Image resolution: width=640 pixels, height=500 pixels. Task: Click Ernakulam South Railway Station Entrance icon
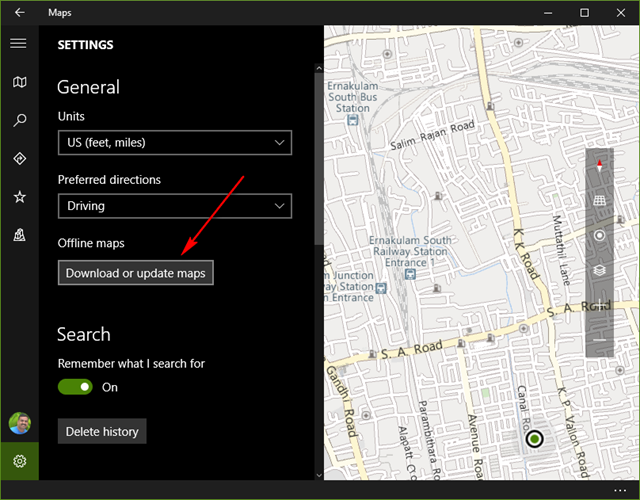410,274
